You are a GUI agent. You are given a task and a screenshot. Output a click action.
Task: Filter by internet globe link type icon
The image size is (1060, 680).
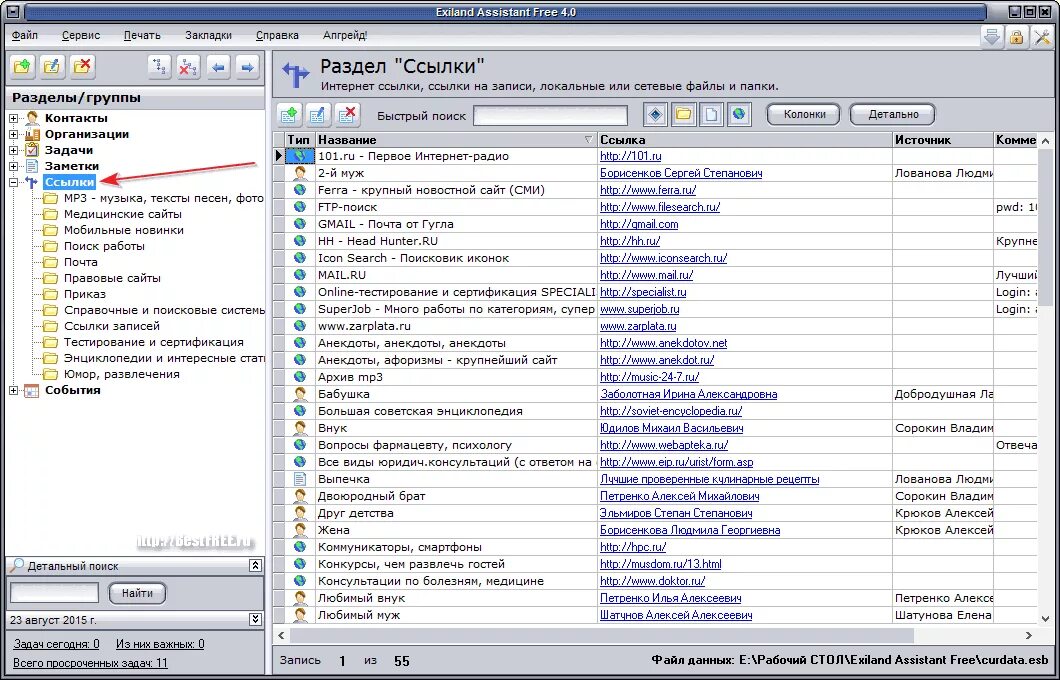740,115
